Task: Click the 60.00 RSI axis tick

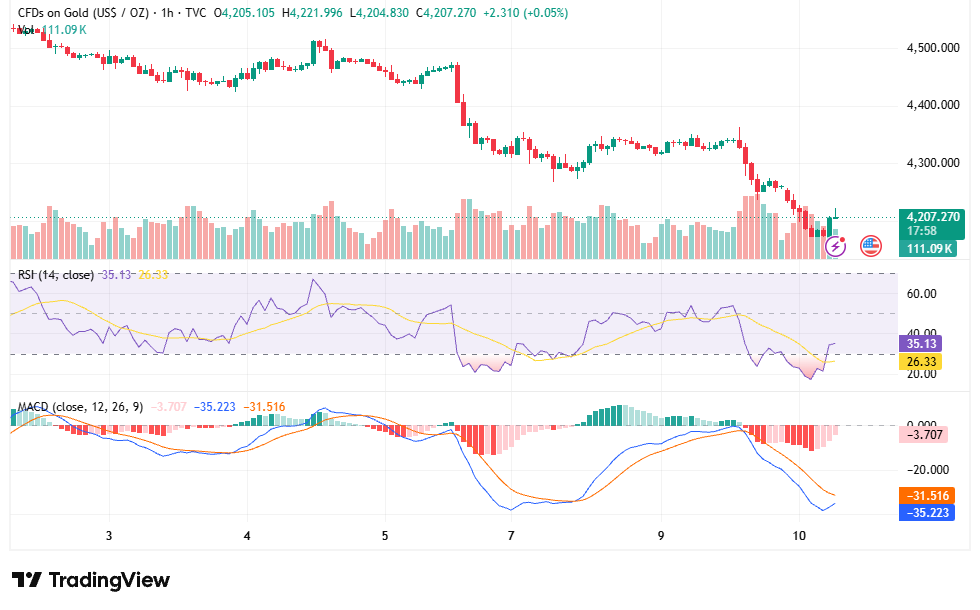Action: (x=921, y=294)
